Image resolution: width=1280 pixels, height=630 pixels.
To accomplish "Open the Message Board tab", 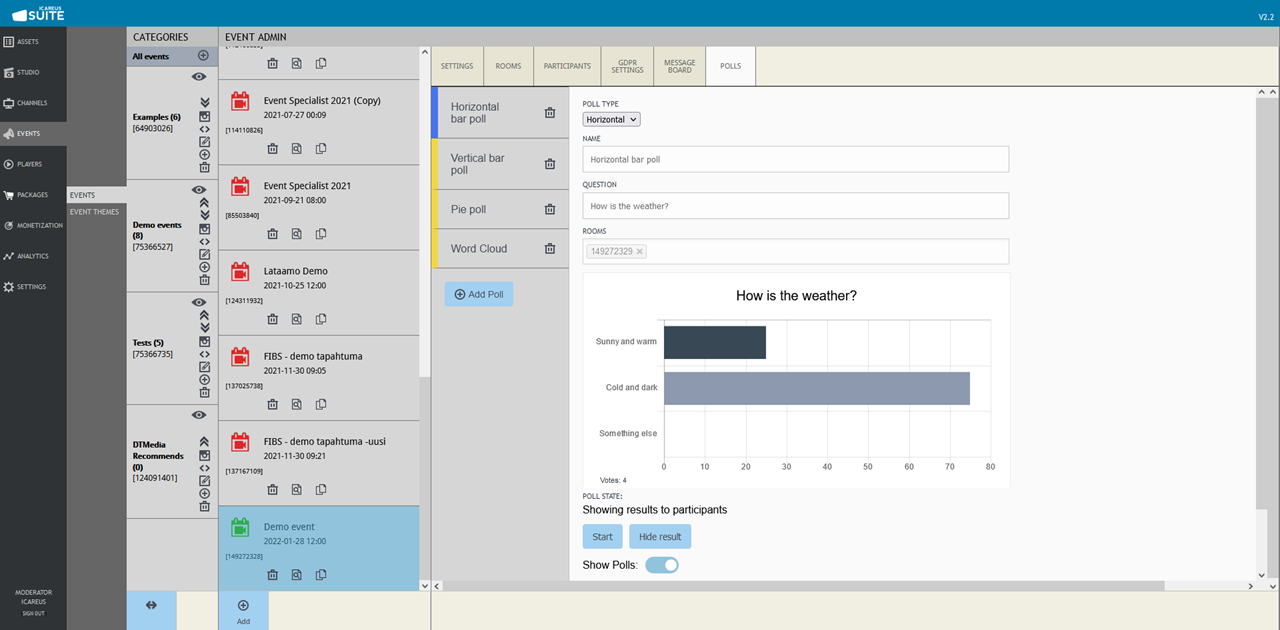I will pos(679,66).
